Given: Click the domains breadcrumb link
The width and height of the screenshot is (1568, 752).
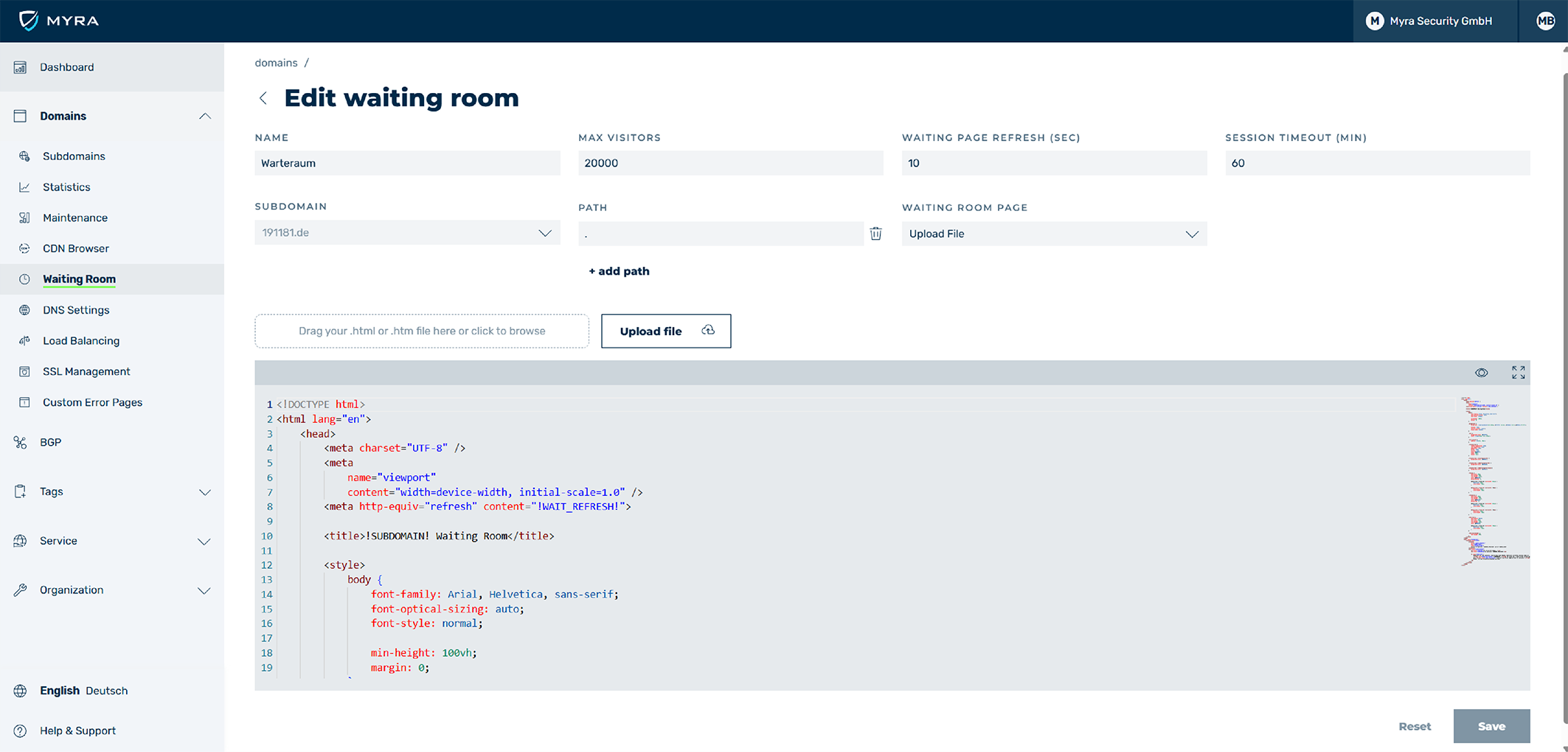Looking at the screenshot, I should [276, 63].
